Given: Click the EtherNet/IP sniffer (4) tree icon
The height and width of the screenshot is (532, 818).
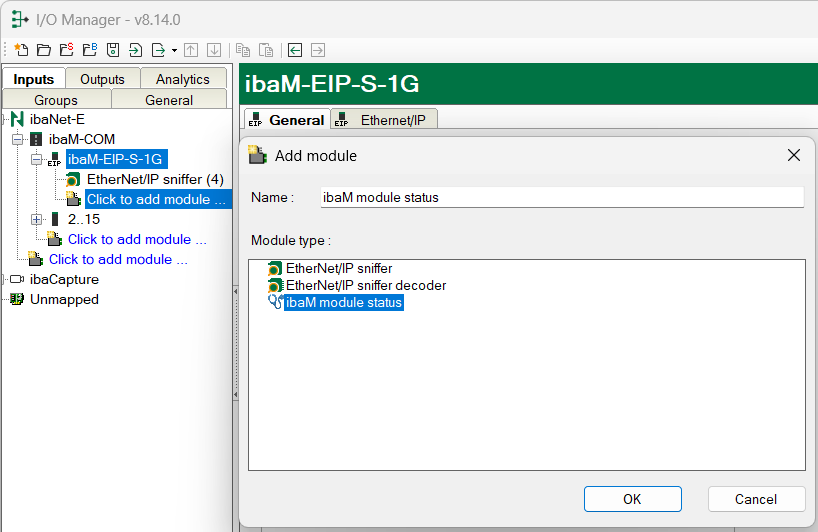Looking at the screenshot, I should [73, 179].
